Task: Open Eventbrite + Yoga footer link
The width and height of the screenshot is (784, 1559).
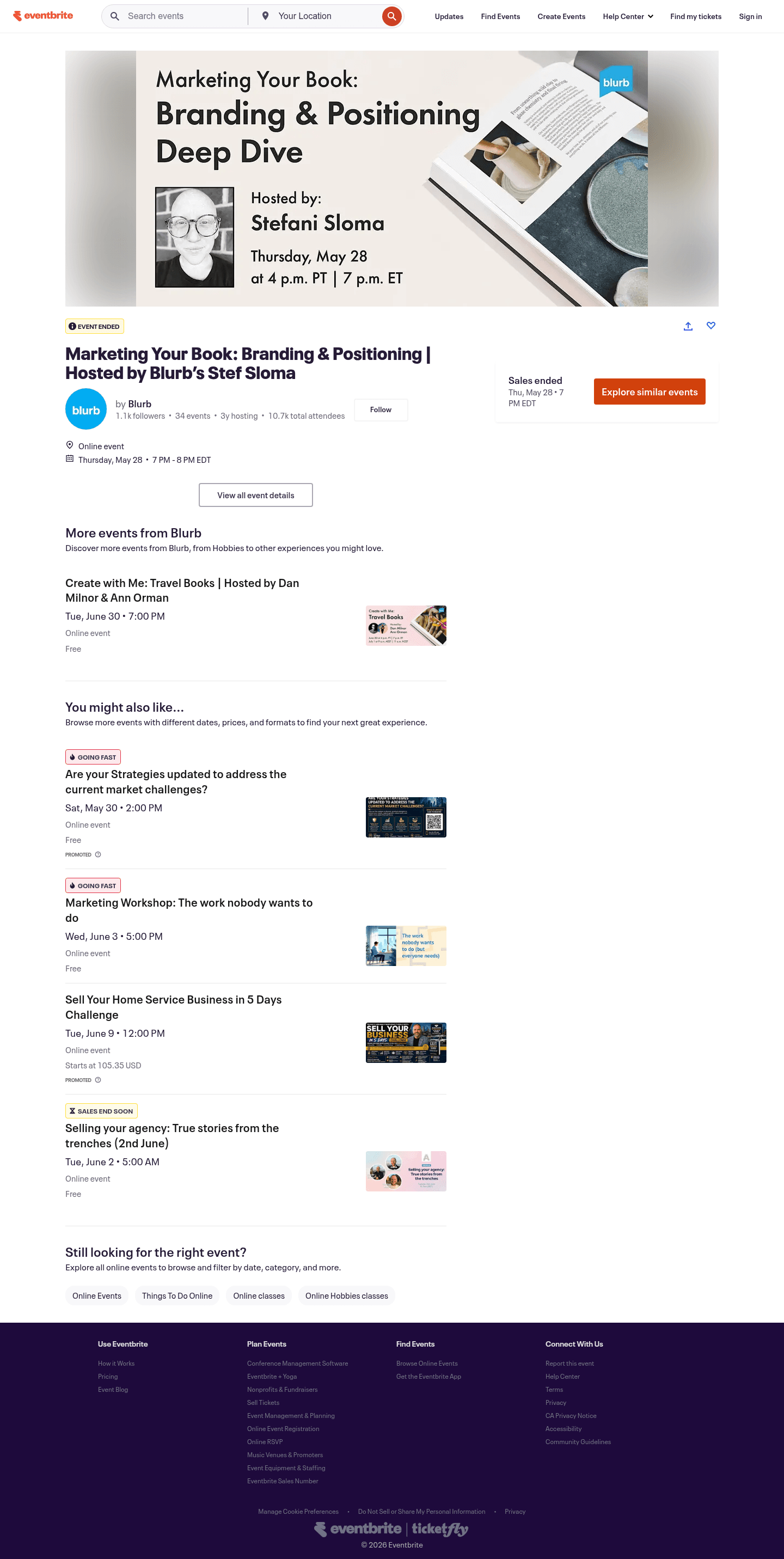Action: [x=272, y=1376]
